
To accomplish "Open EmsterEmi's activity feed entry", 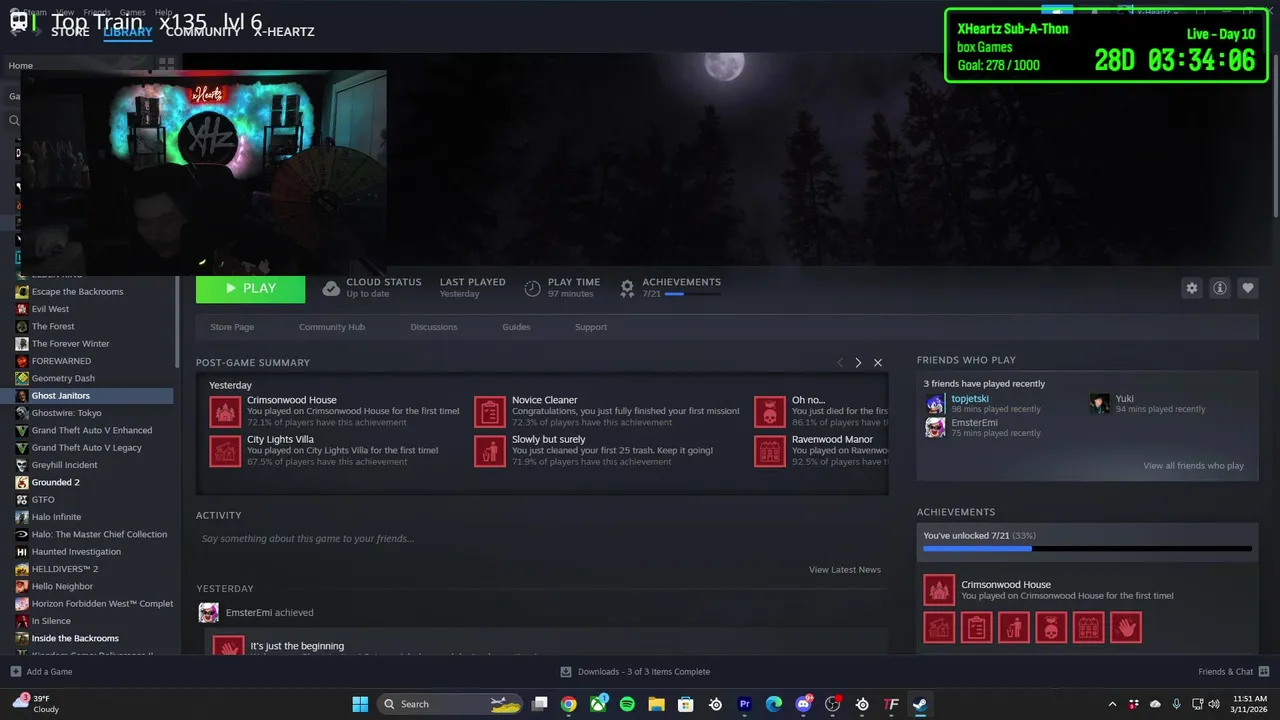I will click(x=269, y=613).
